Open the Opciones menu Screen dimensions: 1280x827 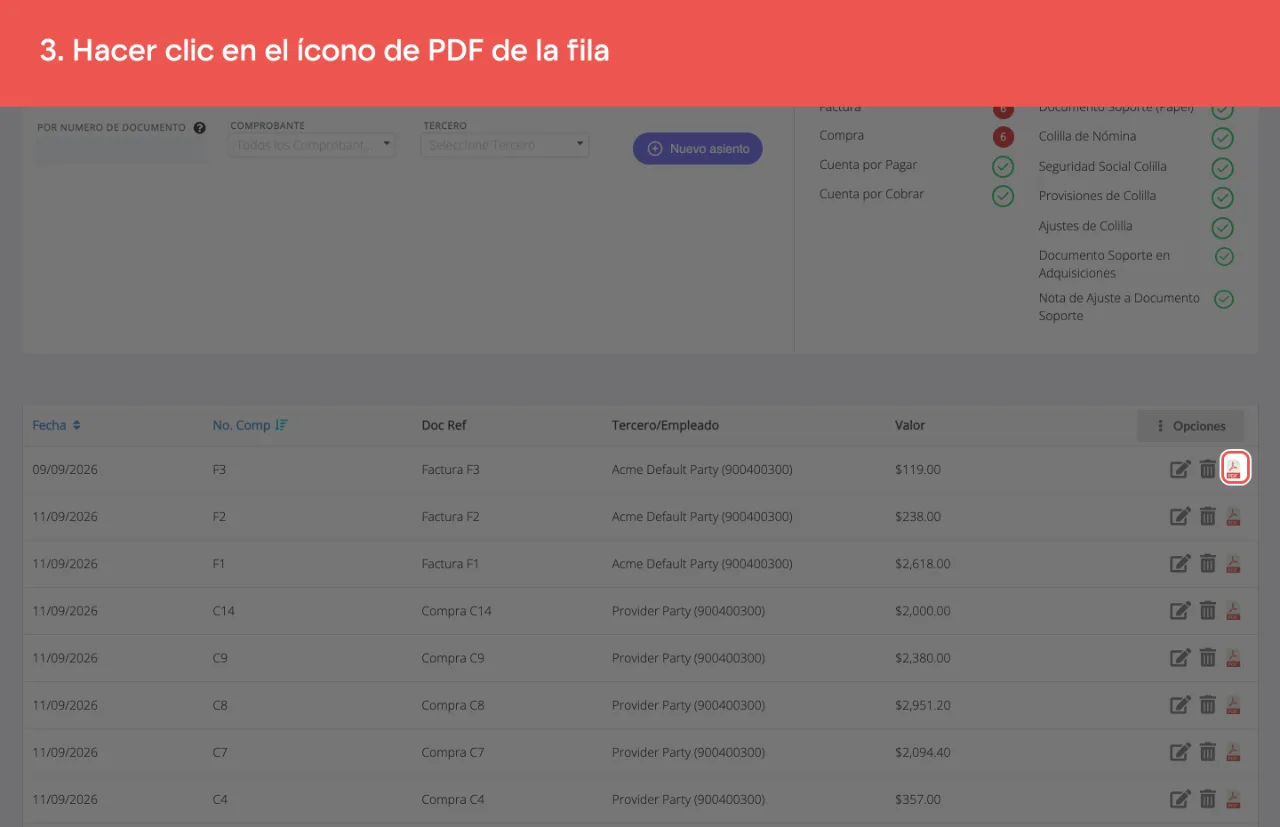point(1191,426)
